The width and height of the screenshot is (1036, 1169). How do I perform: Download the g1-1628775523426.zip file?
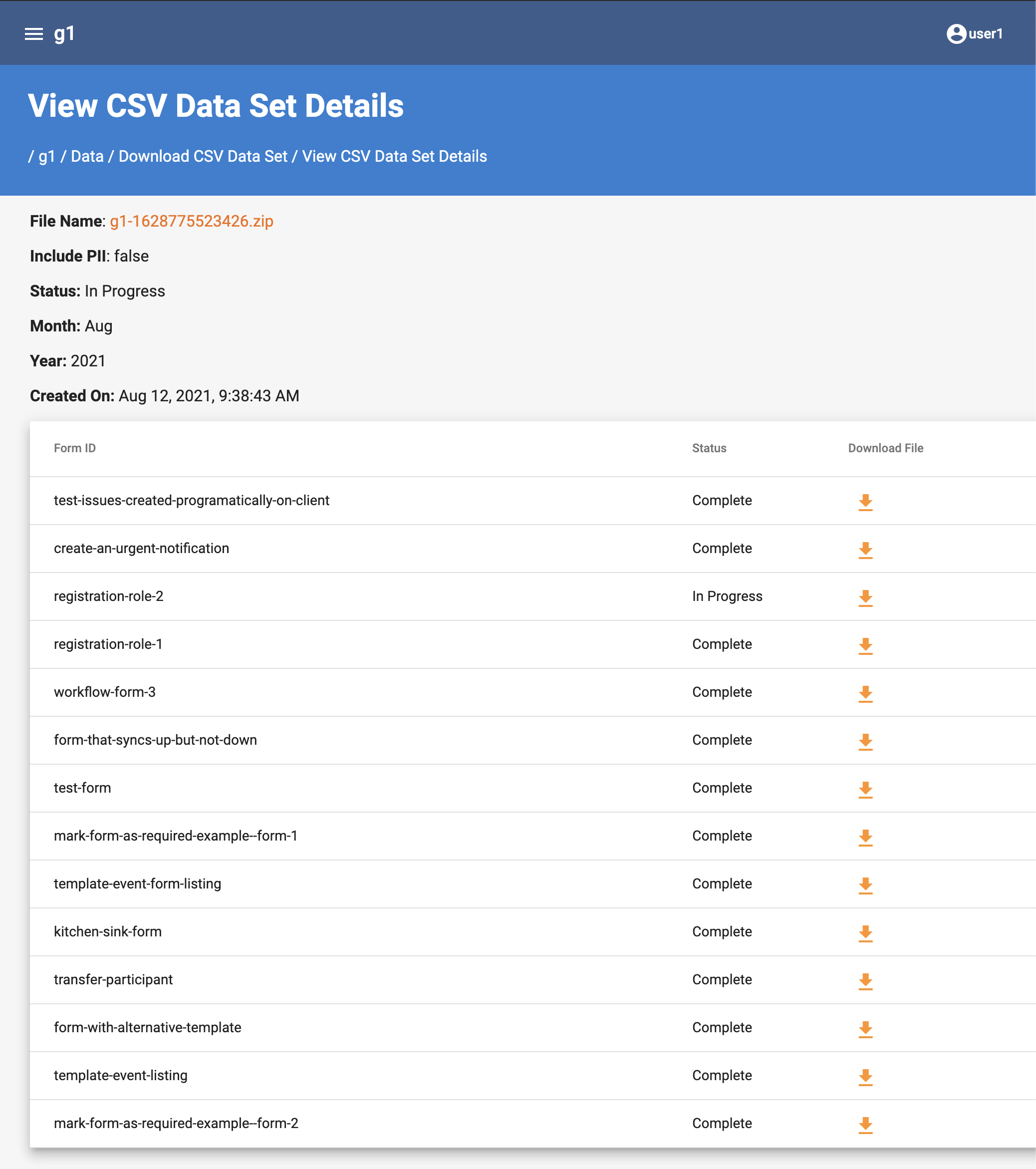click(x=192, y=221)
